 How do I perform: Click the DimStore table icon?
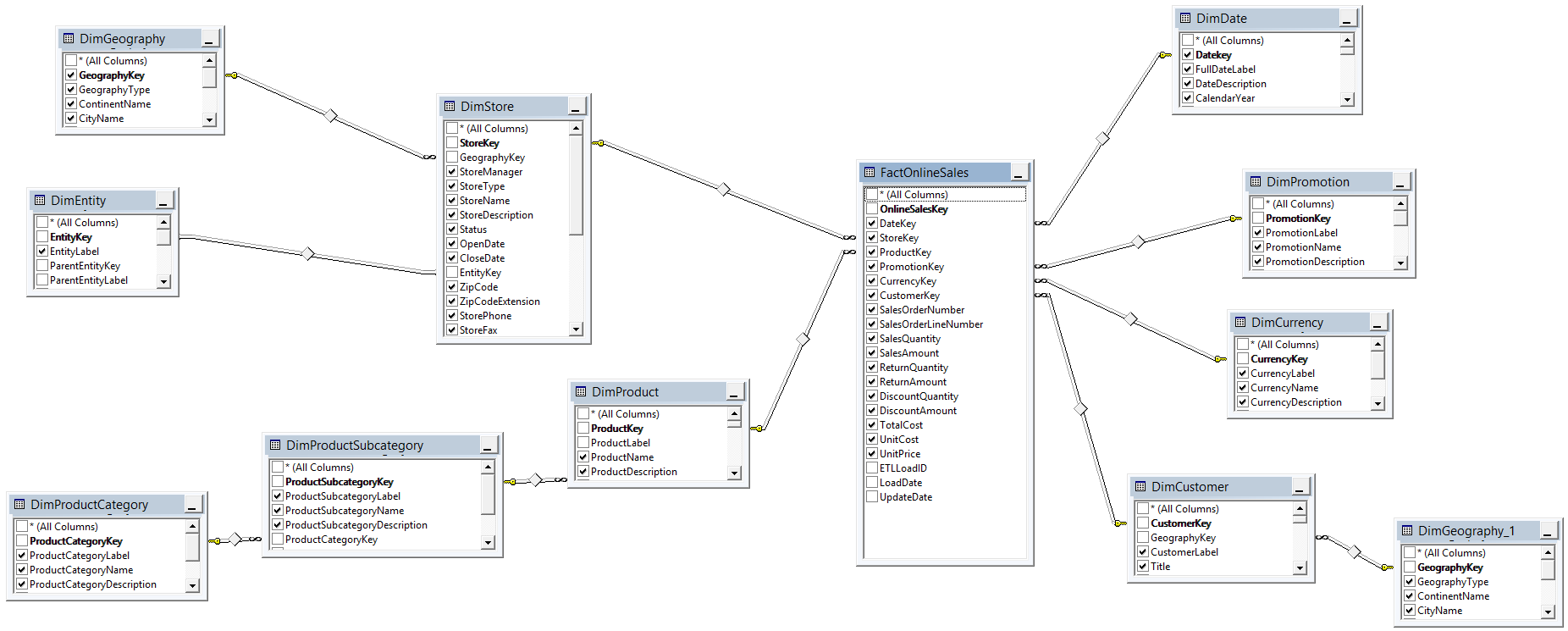[x=450, y=106]
